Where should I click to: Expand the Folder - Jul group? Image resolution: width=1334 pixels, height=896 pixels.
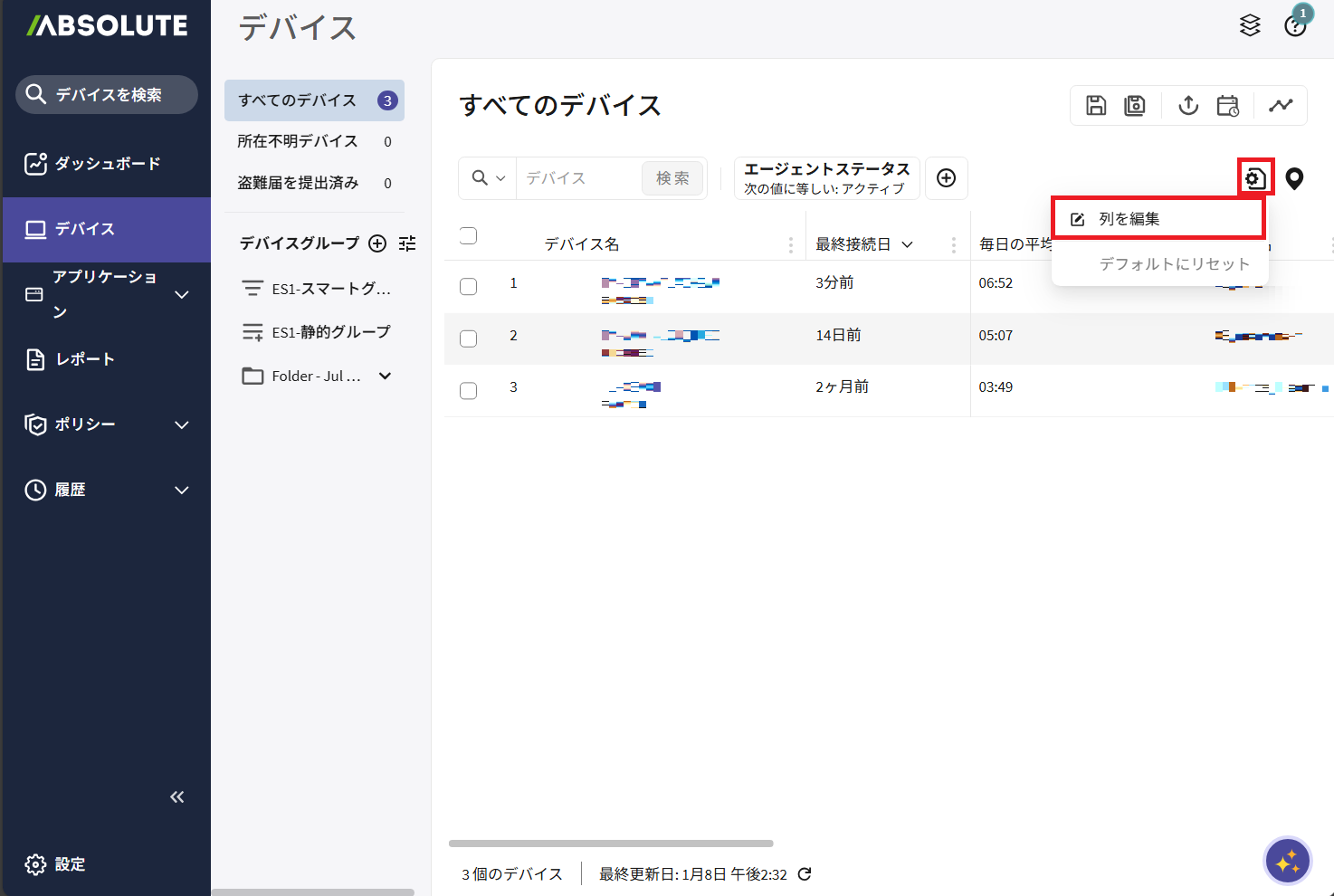click(386, 376)
